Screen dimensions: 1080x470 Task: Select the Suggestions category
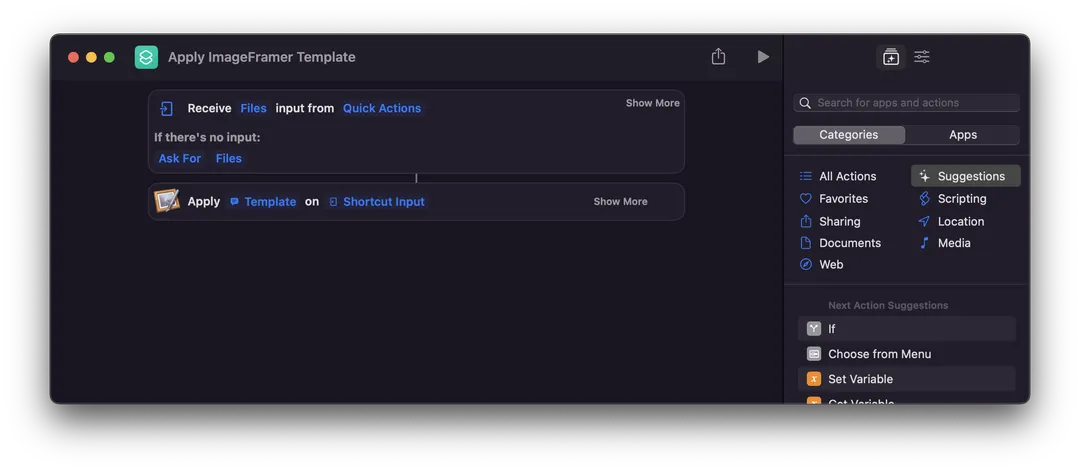point(966,176)
